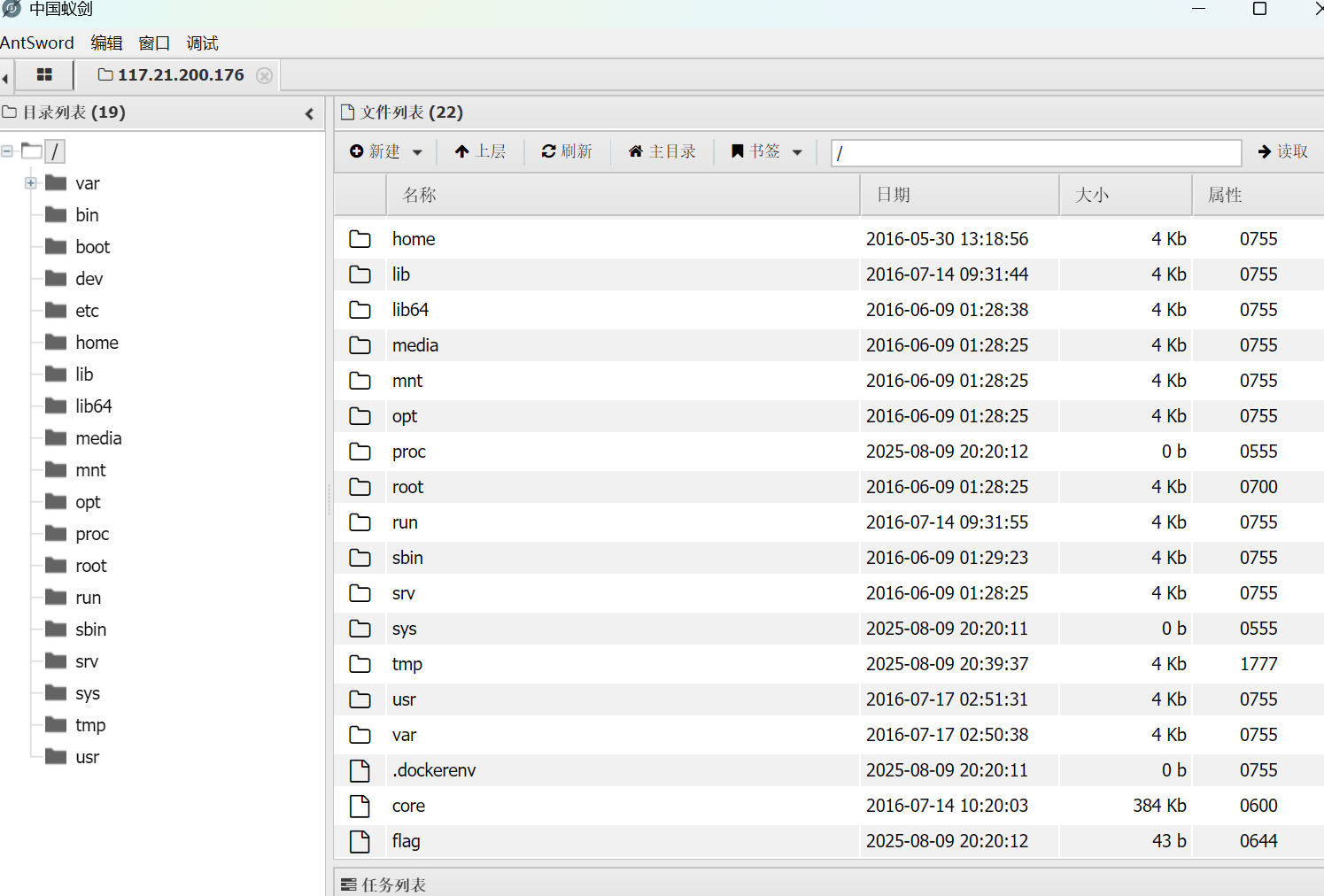Select the tmp folder in tree
This screenshot has width=1324, height=896.
pyautogui.click(x=90, y=725)
